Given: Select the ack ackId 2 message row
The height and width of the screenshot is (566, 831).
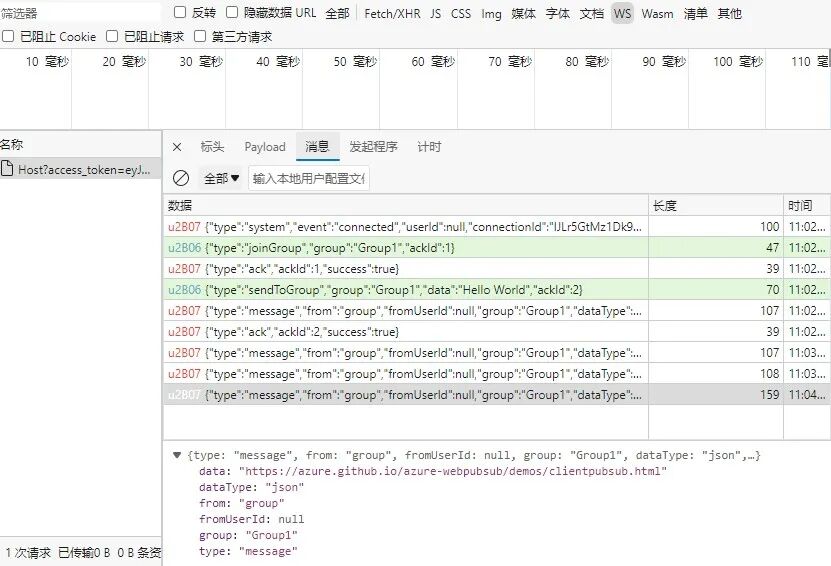Looking at the screenshot, I should pyautogui.click(x=497, y=332).
